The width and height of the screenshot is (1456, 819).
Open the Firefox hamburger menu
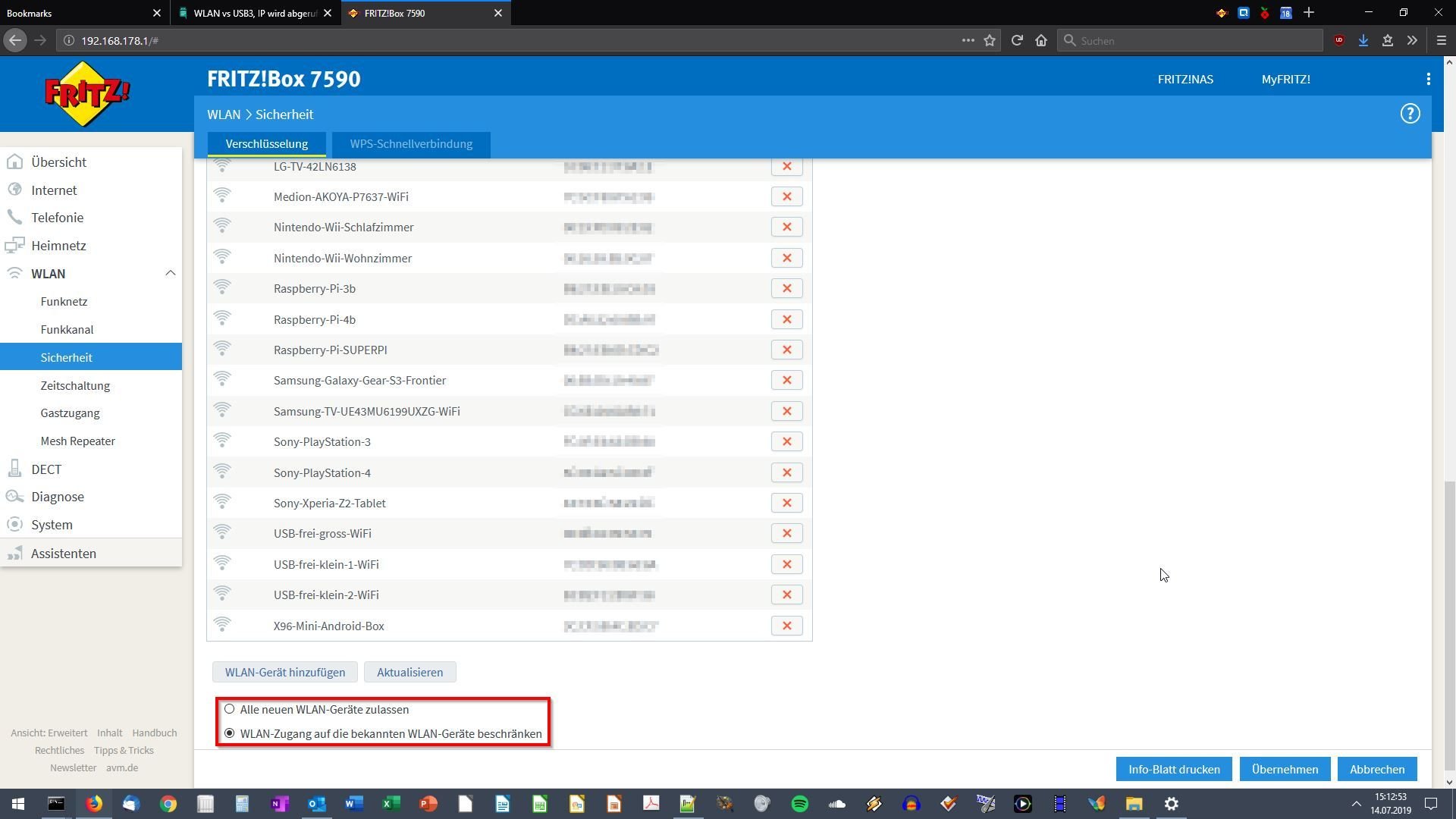[x=1442, y=40]
